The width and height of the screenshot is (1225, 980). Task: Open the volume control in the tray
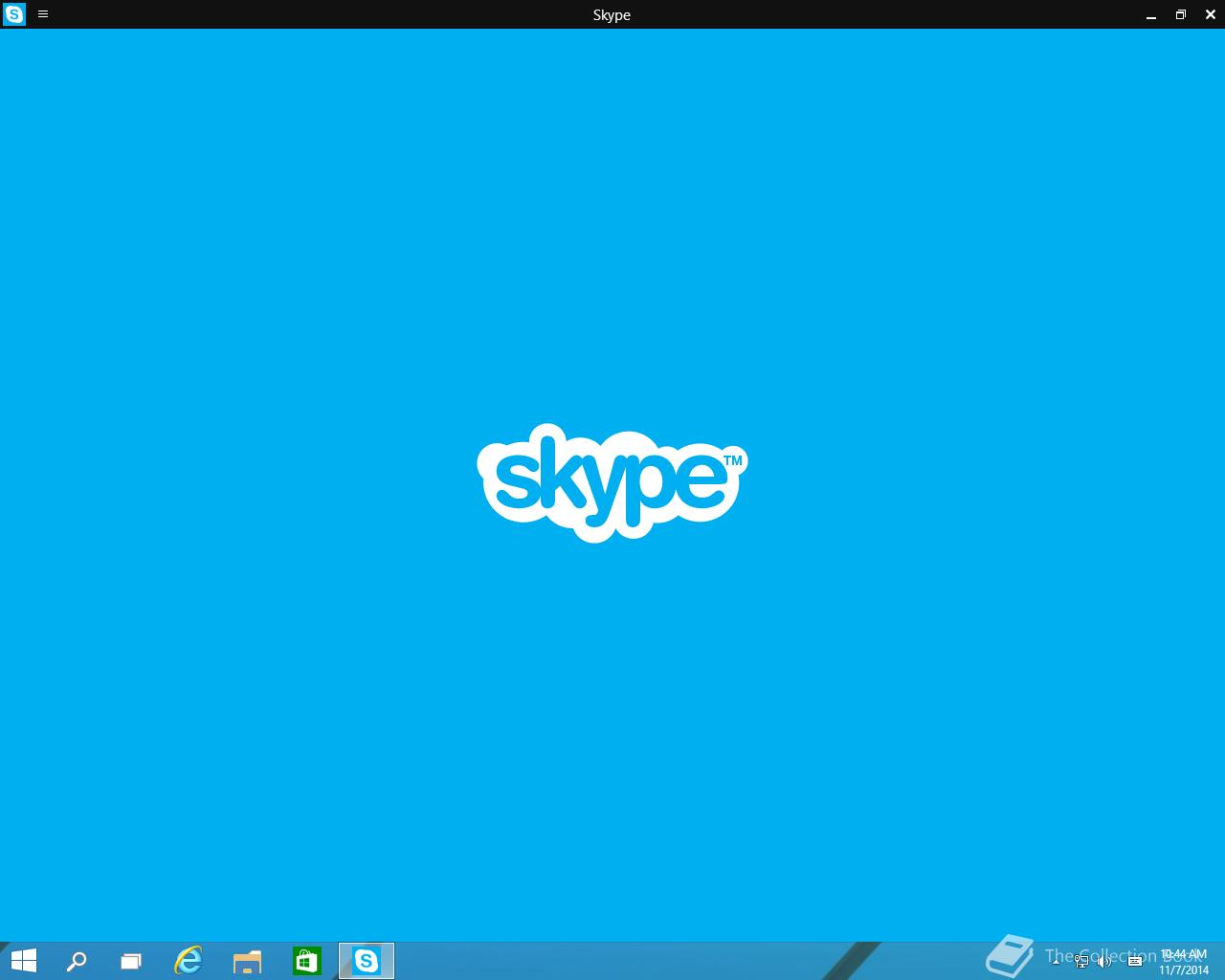click(x=1104, y=961)
